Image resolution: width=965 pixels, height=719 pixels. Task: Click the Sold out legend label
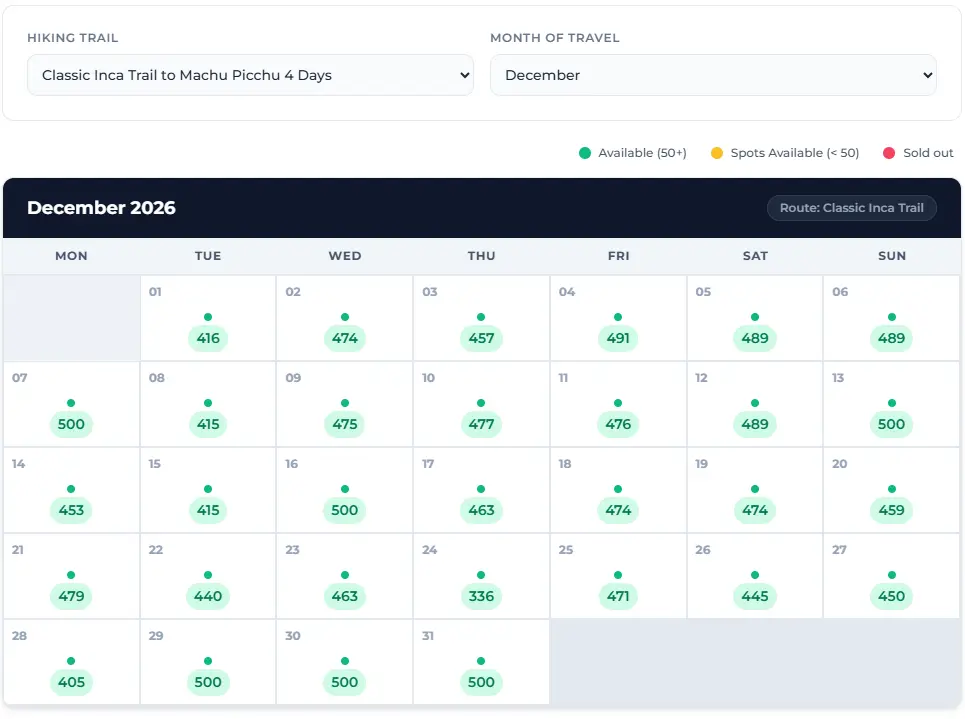(x=928, y=153)
